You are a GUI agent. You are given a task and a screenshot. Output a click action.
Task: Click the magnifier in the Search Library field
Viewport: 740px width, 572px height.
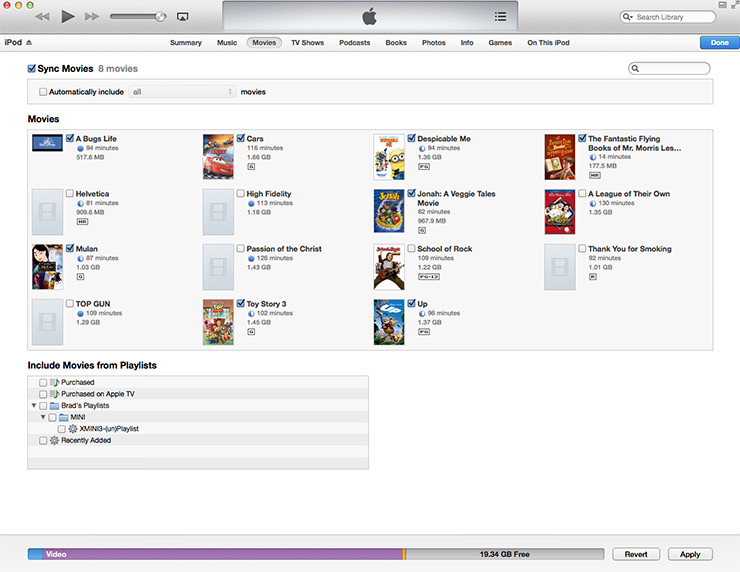tap(626, 17)
